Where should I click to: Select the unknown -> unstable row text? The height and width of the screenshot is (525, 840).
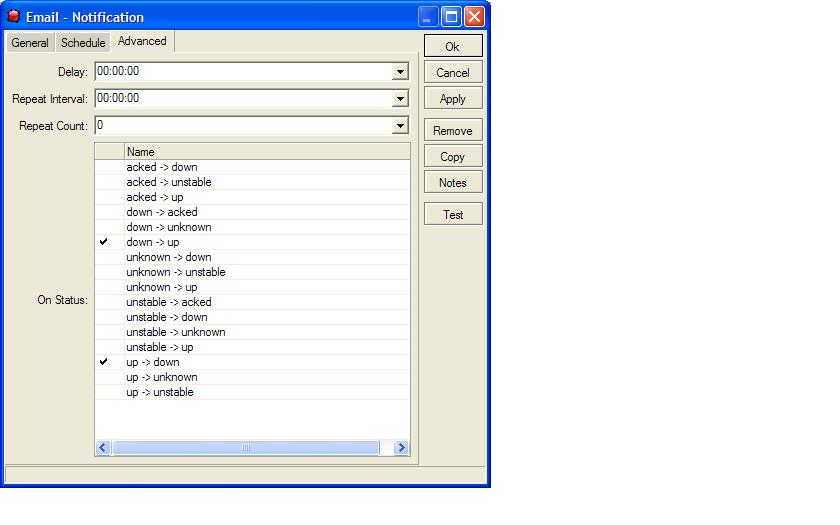(x=176, y=272)
